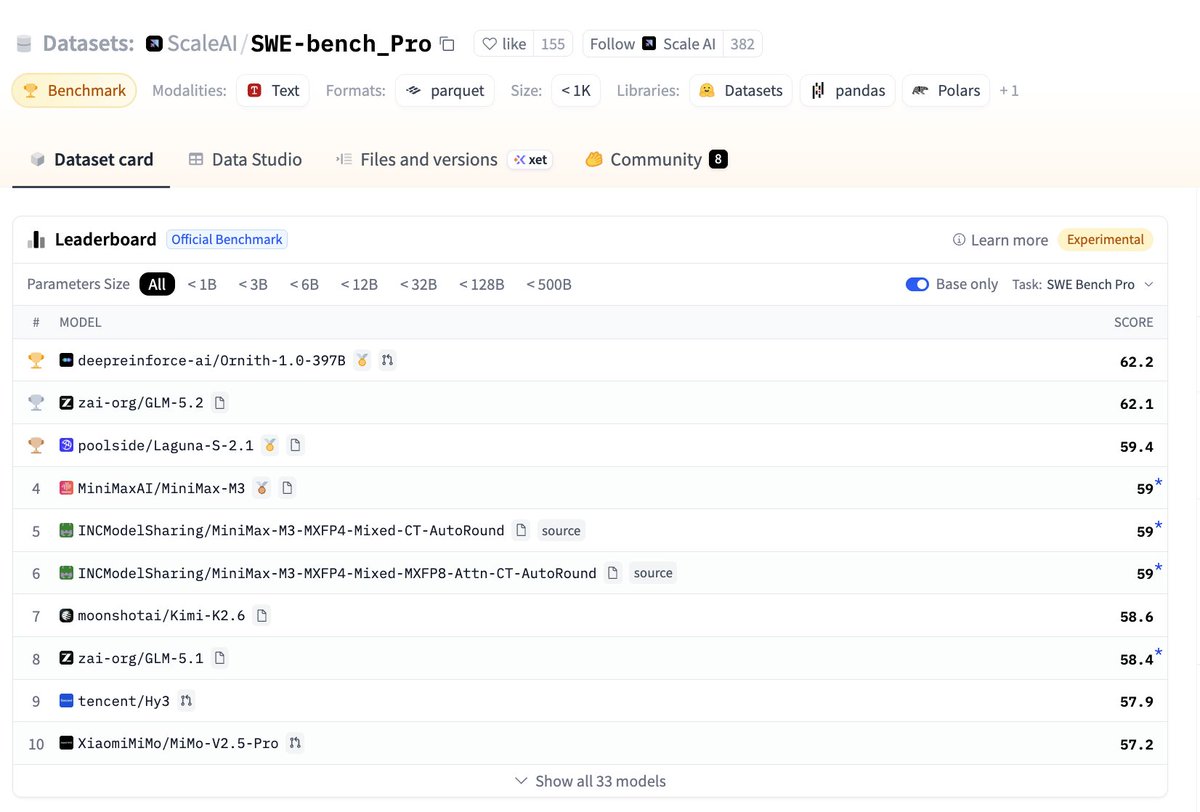Expand Show all 33 models
The height and width of the screenshot is (812, 1200).
coord(590,781)
